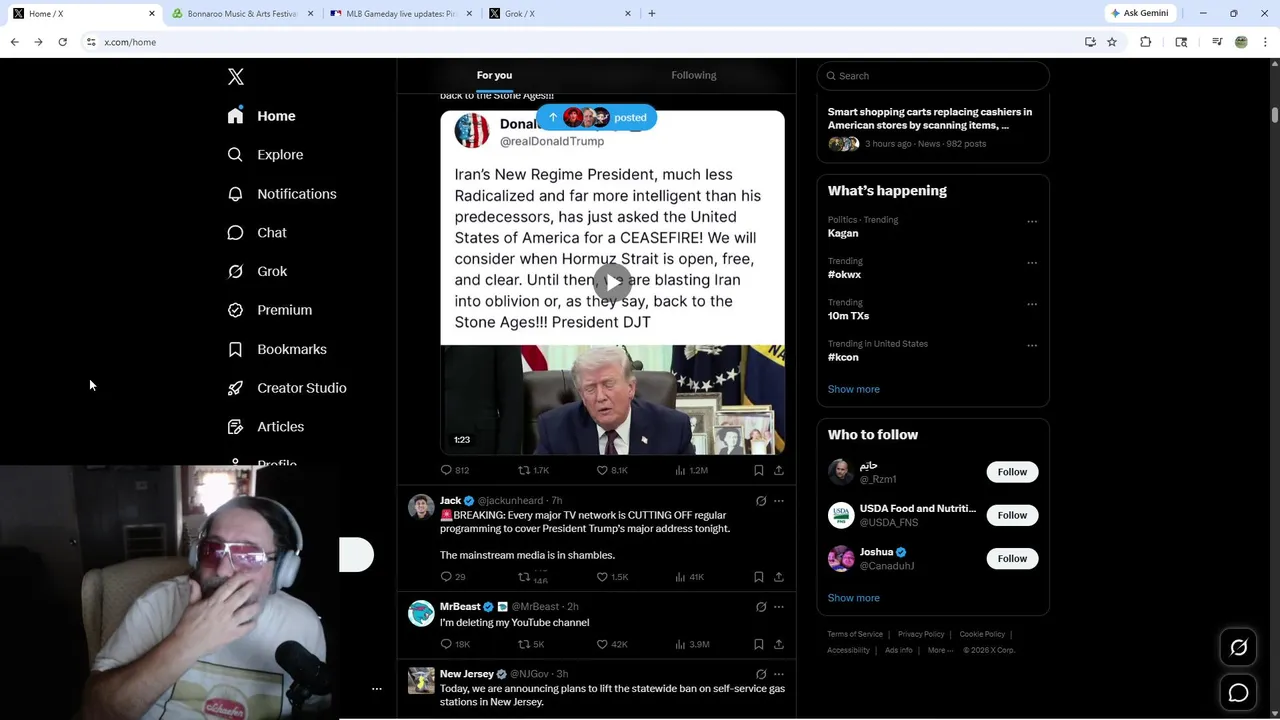
Task: Click Ask Gemini in the browser
Action: [1139, 14]
